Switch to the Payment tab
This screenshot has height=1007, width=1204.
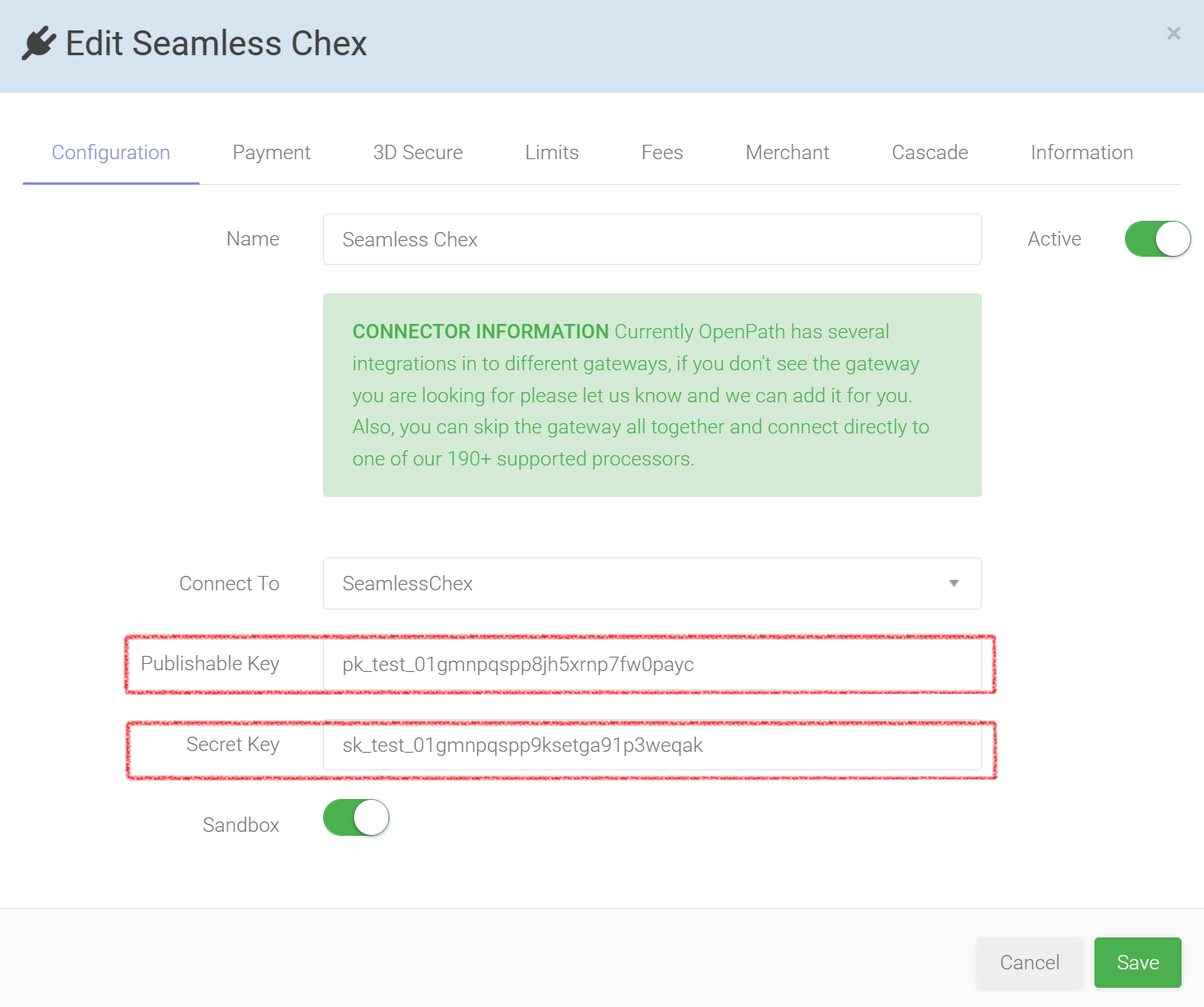click(271, 152)
